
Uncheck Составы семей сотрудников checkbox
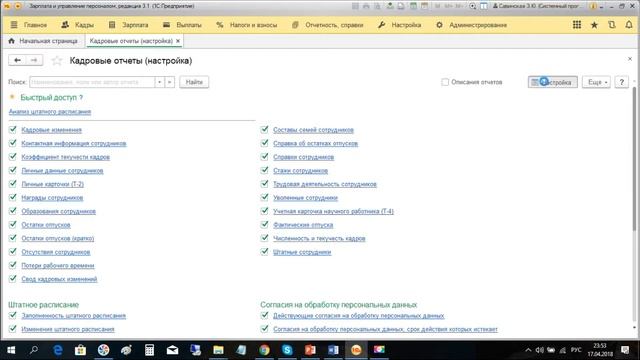(264, 129)
